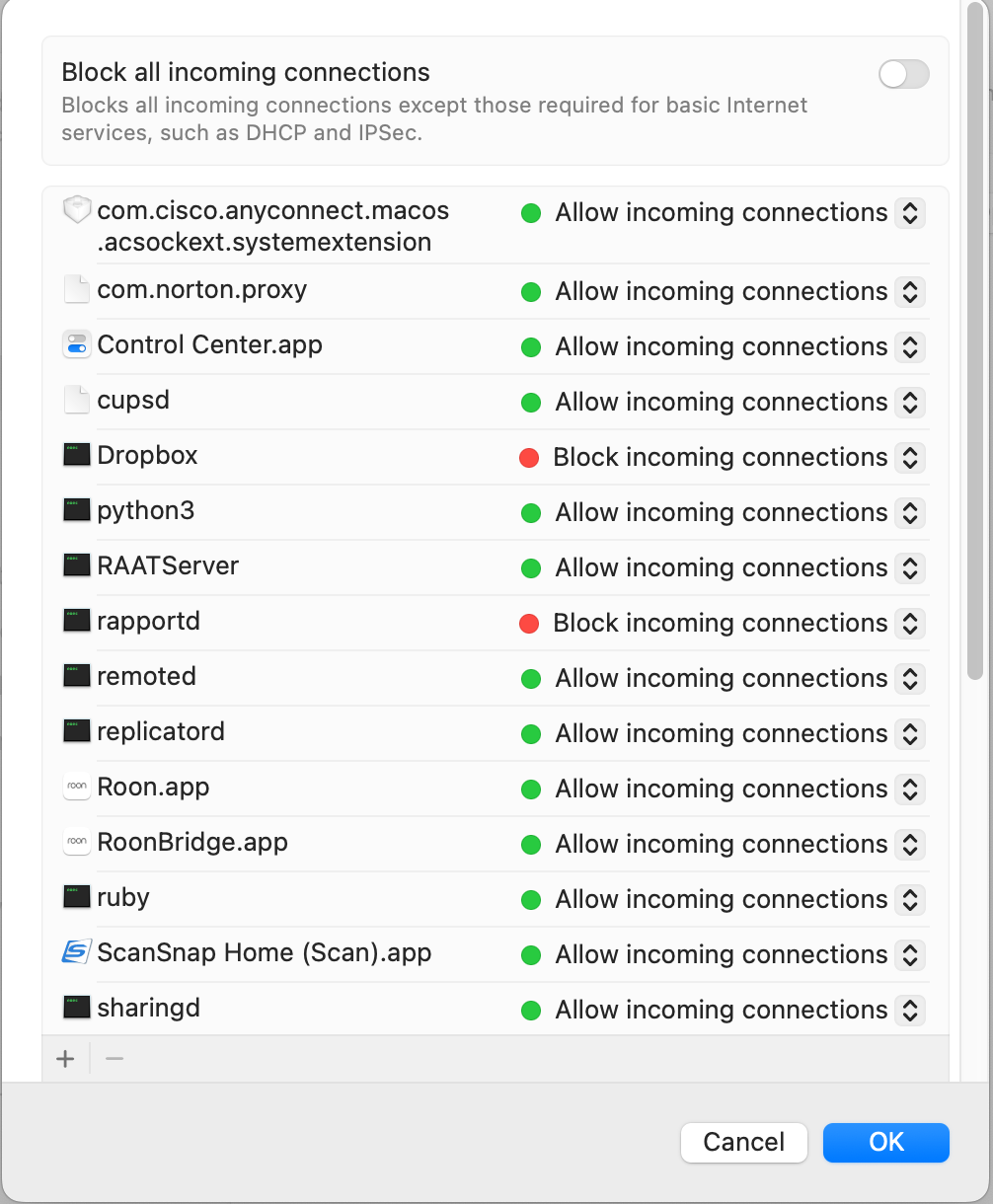Open connection popup for sharingd

(910, 1010)
